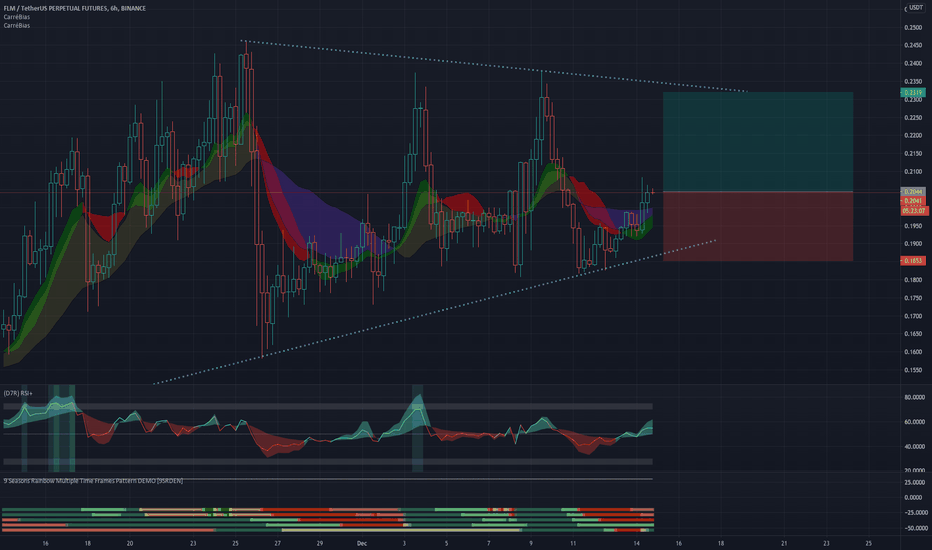Select the green profit zone of long position
Image resolution: width=932 pixels, height=550 pixels.
point(758,142)
